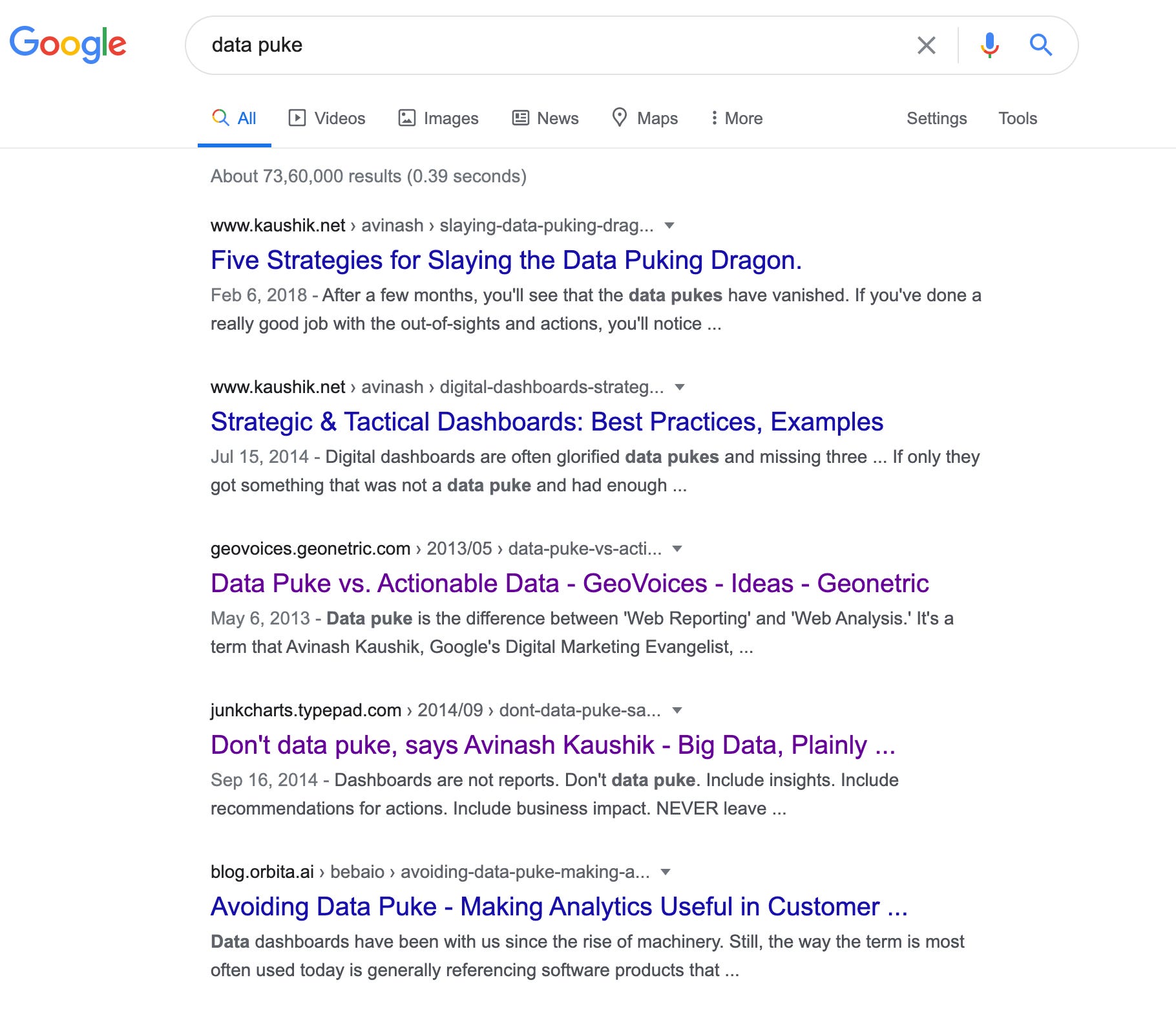Image resolution: width=1176 pixels, height=1024 pixels.
Task: Visit 'Data Puke vs. Actionable Data' on GeoVoices
Action: tap(569, 582)
